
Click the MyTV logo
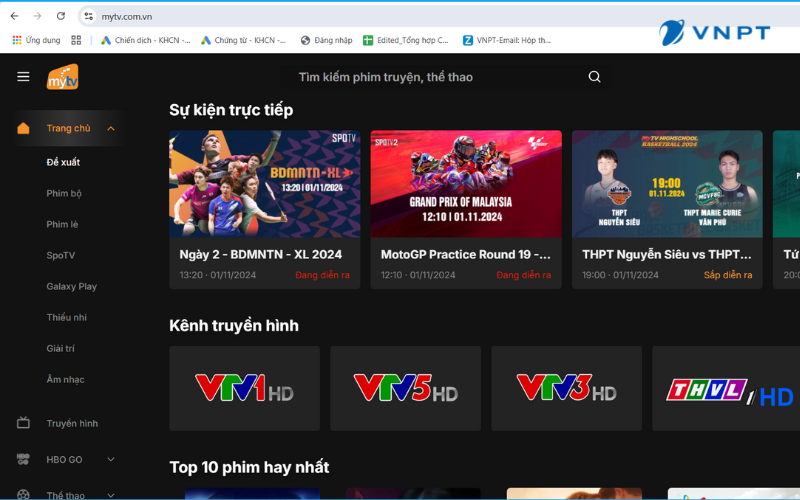click(63, 77)
